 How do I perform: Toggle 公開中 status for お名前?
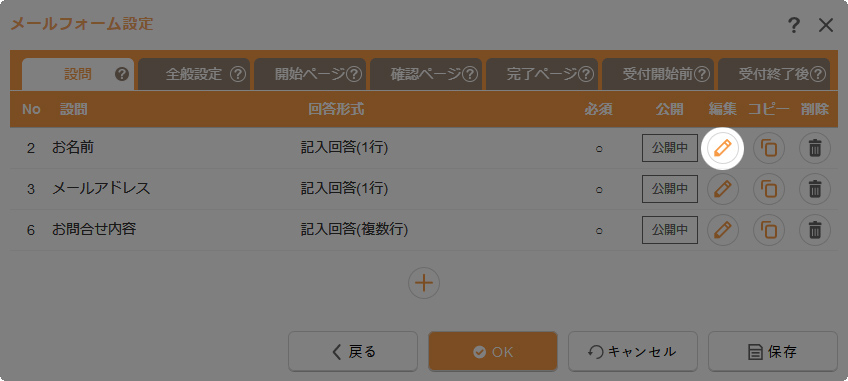(670, 148)
